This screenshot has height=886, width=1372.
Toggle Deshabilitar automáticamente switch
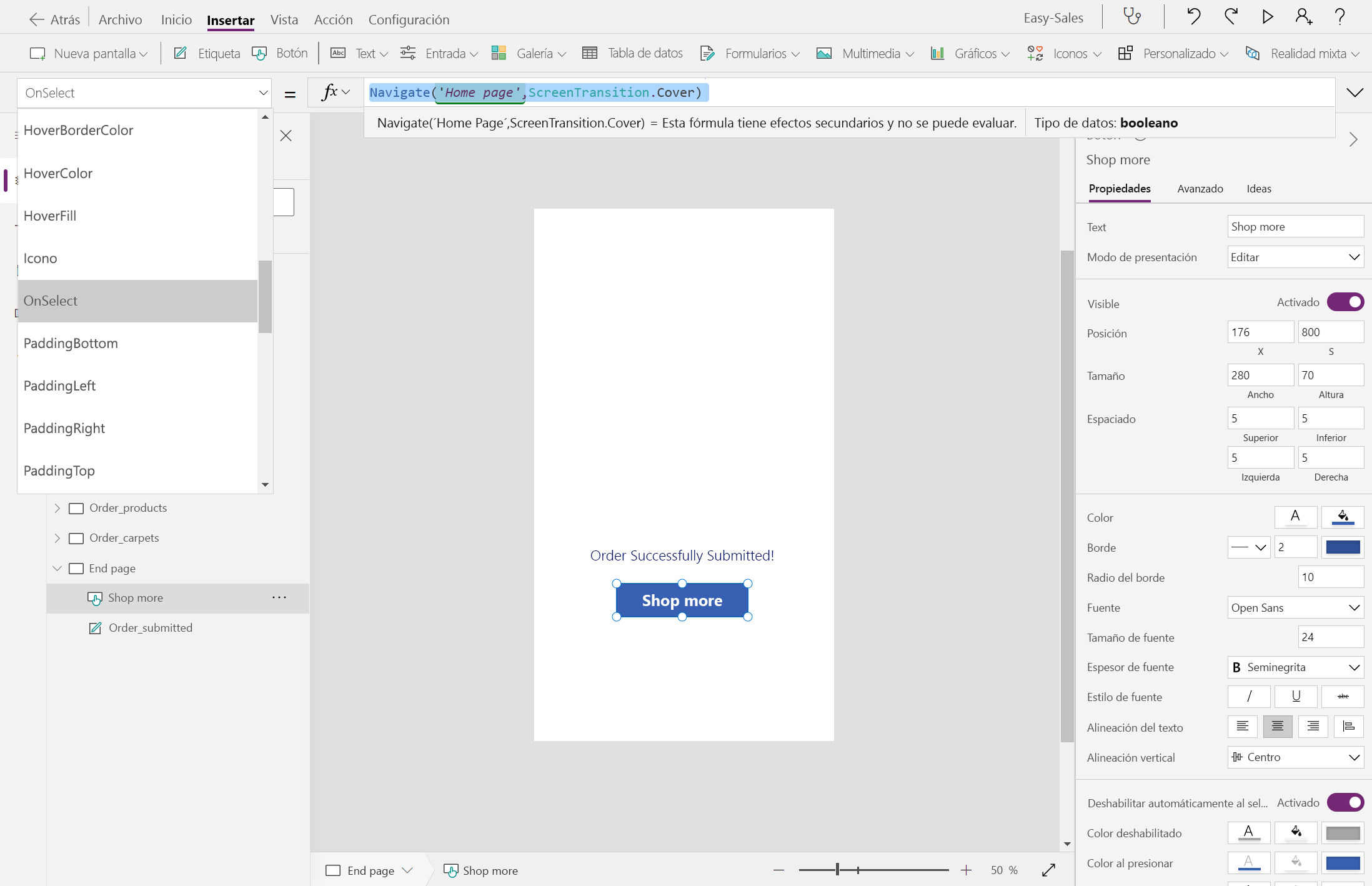(1345, 802)
